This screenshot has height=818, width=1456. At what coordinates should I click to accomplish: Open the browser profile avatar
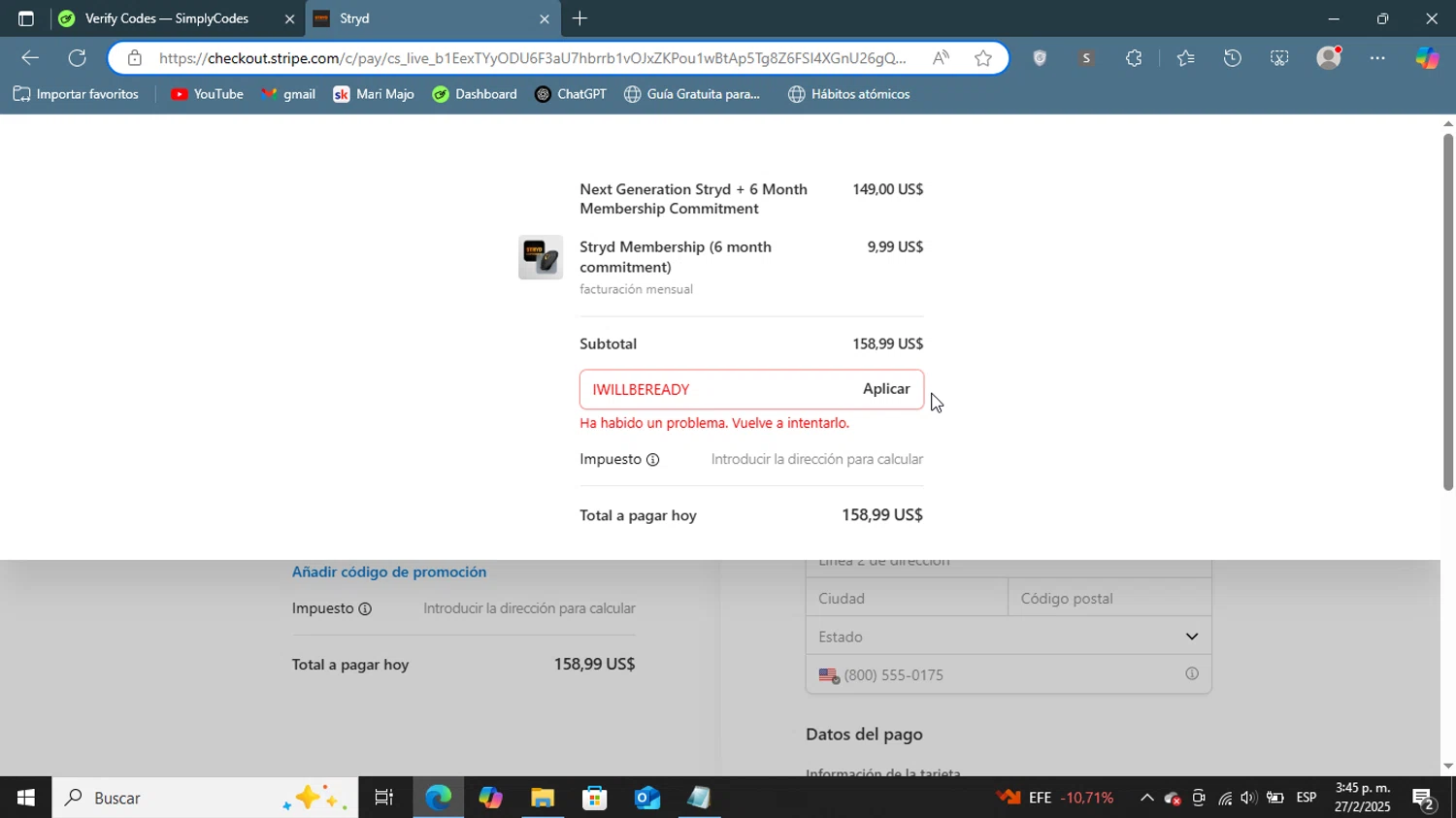[x=1329, y=58]
